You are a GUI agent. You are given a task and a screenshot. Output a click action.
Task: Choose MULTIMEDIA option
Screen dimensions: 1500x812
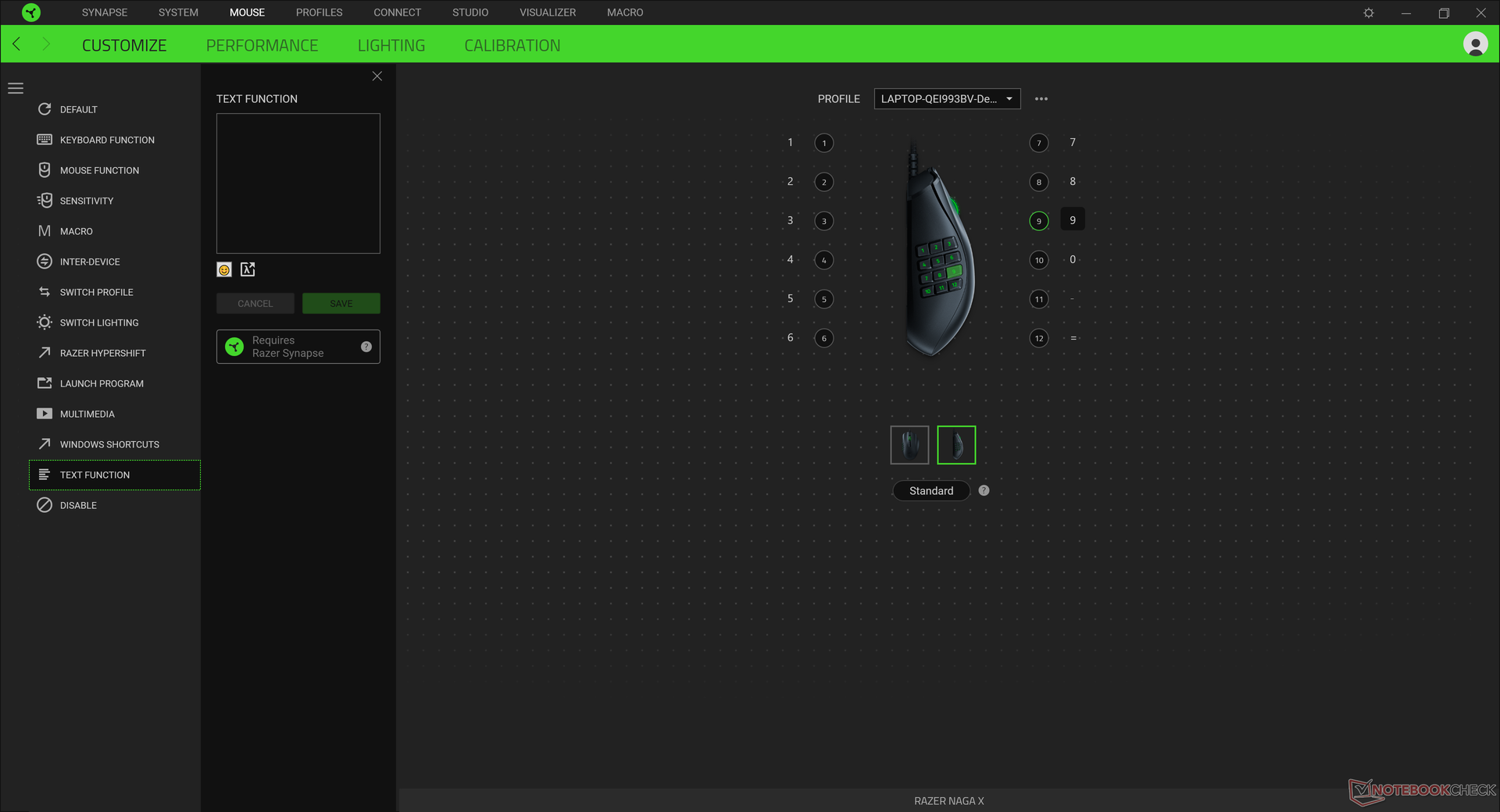coord(115,414)
